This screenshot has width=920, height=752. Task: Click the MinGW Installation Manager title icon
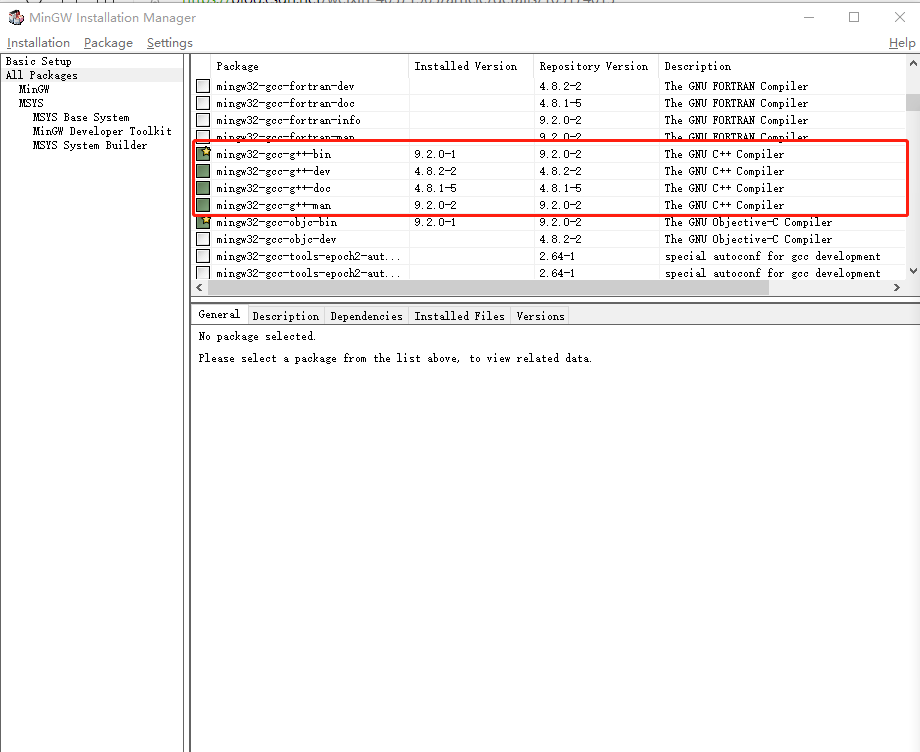click(16, 18)
